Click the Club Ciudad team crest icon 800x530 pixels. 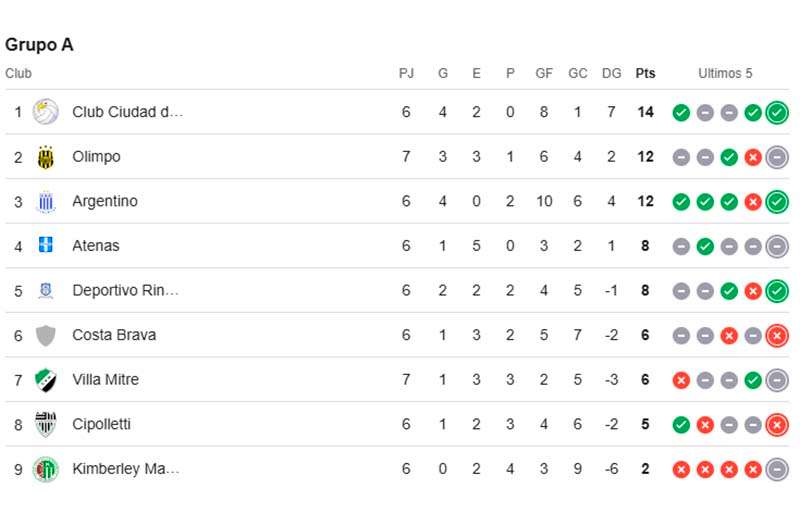tap(45, 112)
